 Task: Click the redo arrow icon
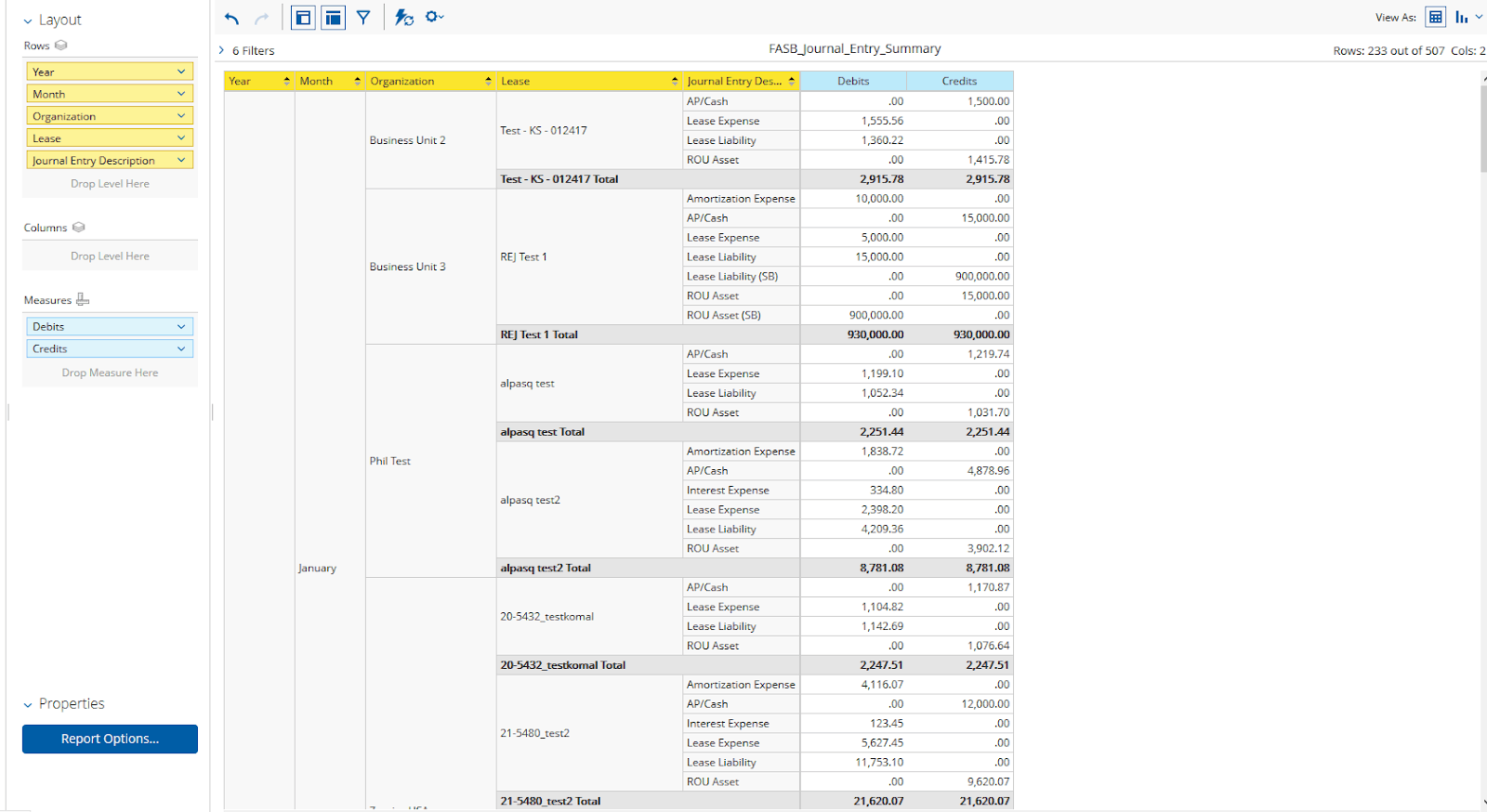pyautogui.click(x=262, y=18)
